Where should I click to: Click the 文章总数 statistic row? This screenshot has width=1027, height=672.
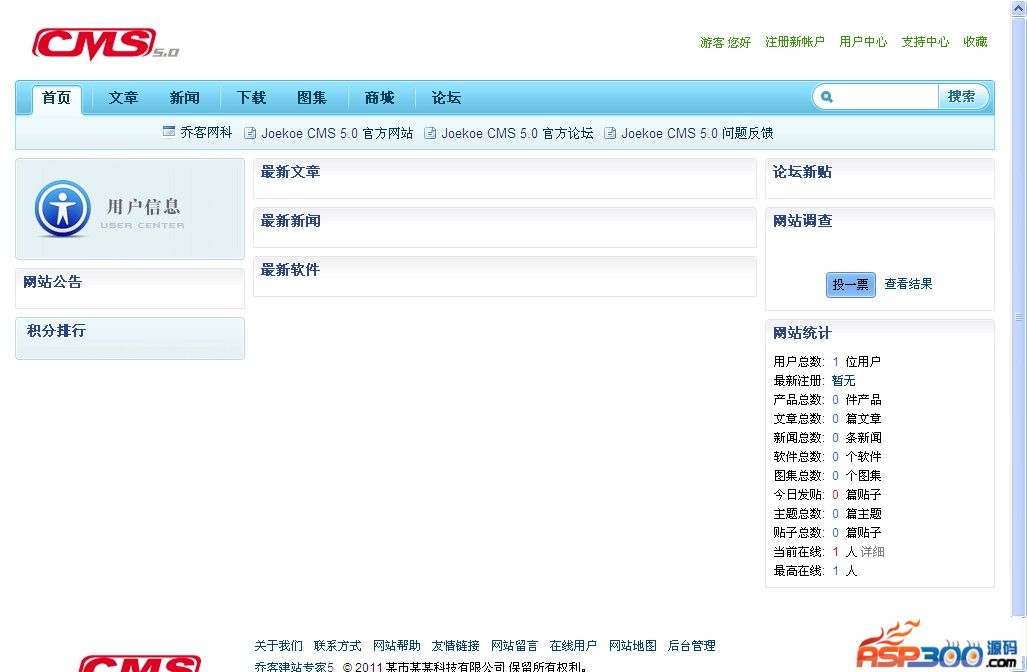click(827, 419)
